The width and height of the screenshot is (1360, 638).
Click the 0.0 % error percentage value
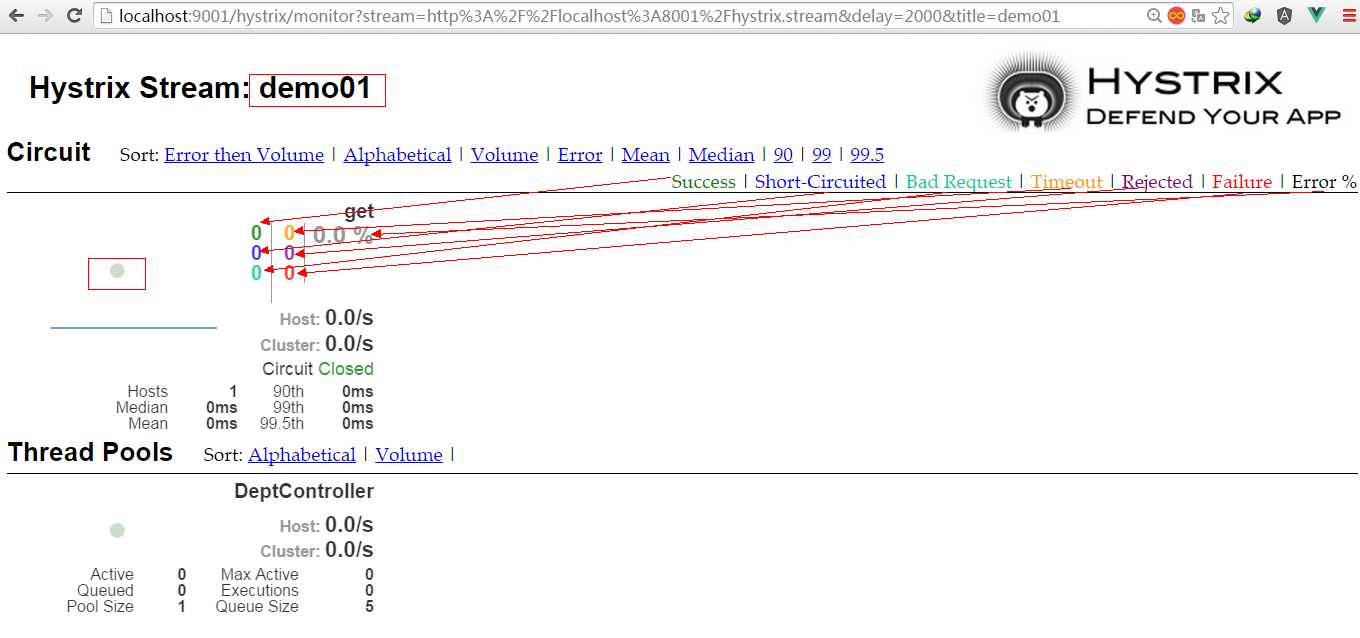343,236
